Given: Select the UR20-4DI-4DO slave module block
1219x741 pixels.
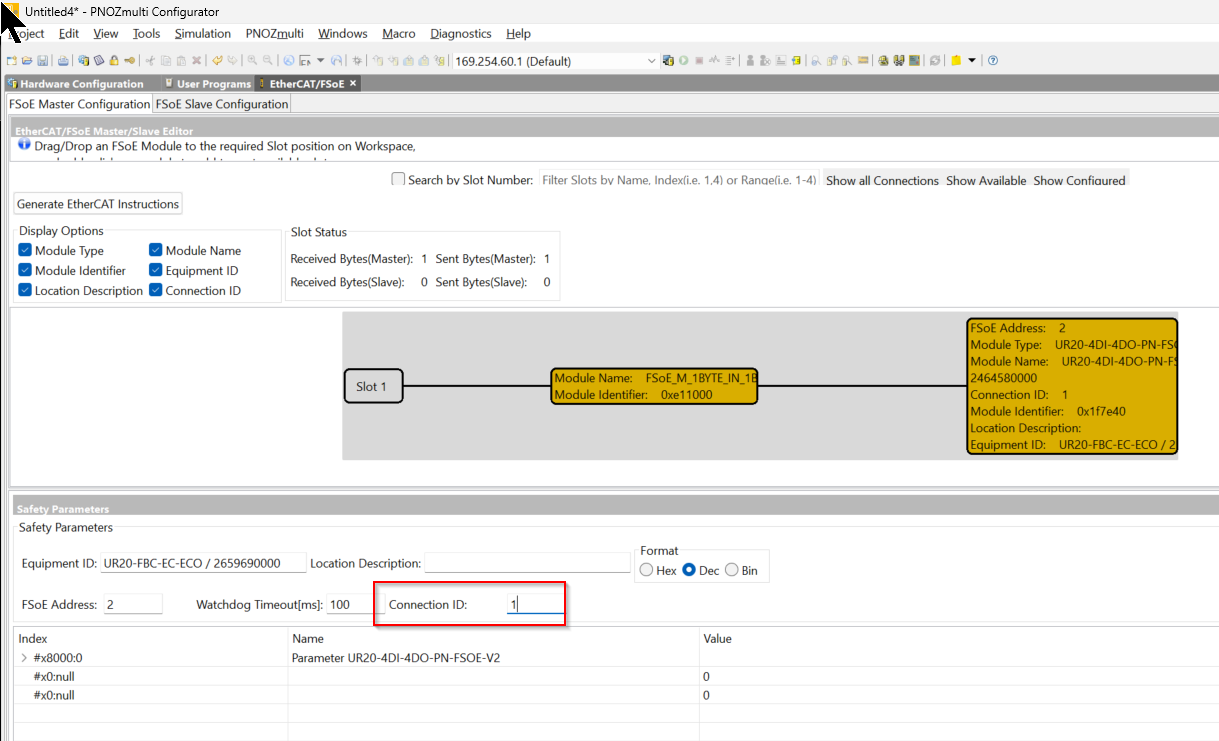Looking at the screenshot, I should click(x=1072, y=386).
